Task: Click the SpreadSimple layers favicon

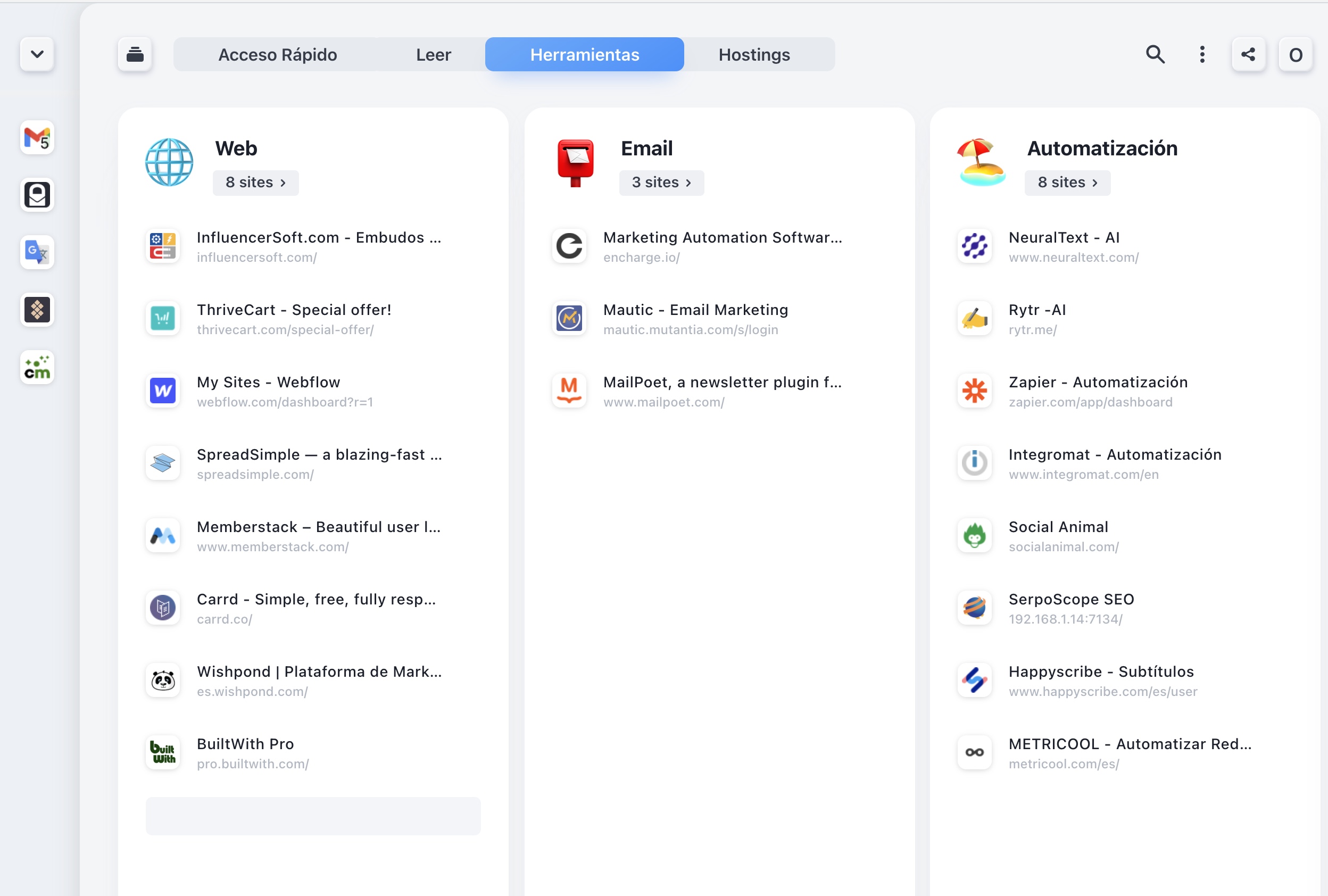Action: tap(163, 463)
